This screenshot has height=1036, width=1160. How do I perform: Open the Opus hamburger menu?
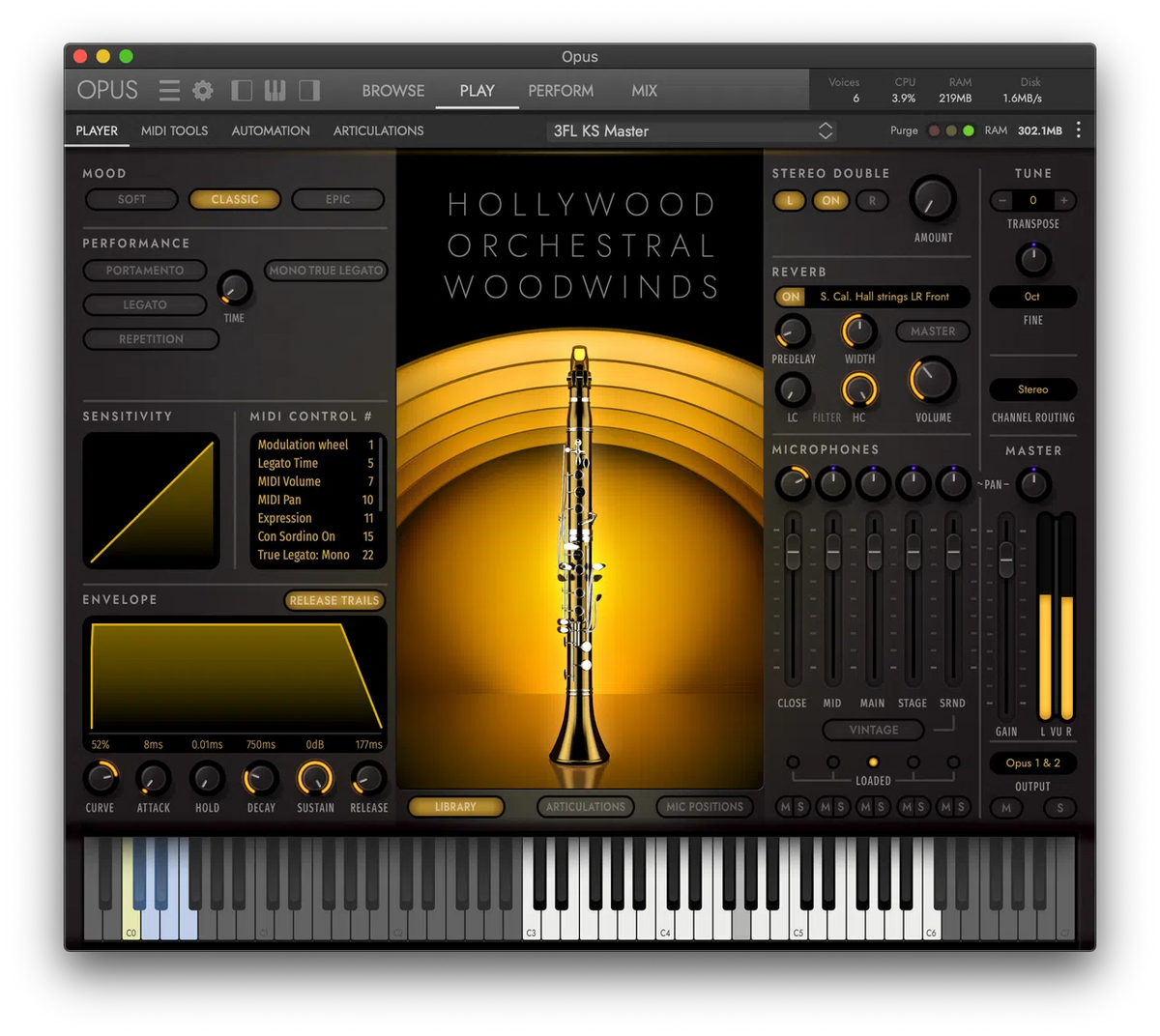pos(169,90)
